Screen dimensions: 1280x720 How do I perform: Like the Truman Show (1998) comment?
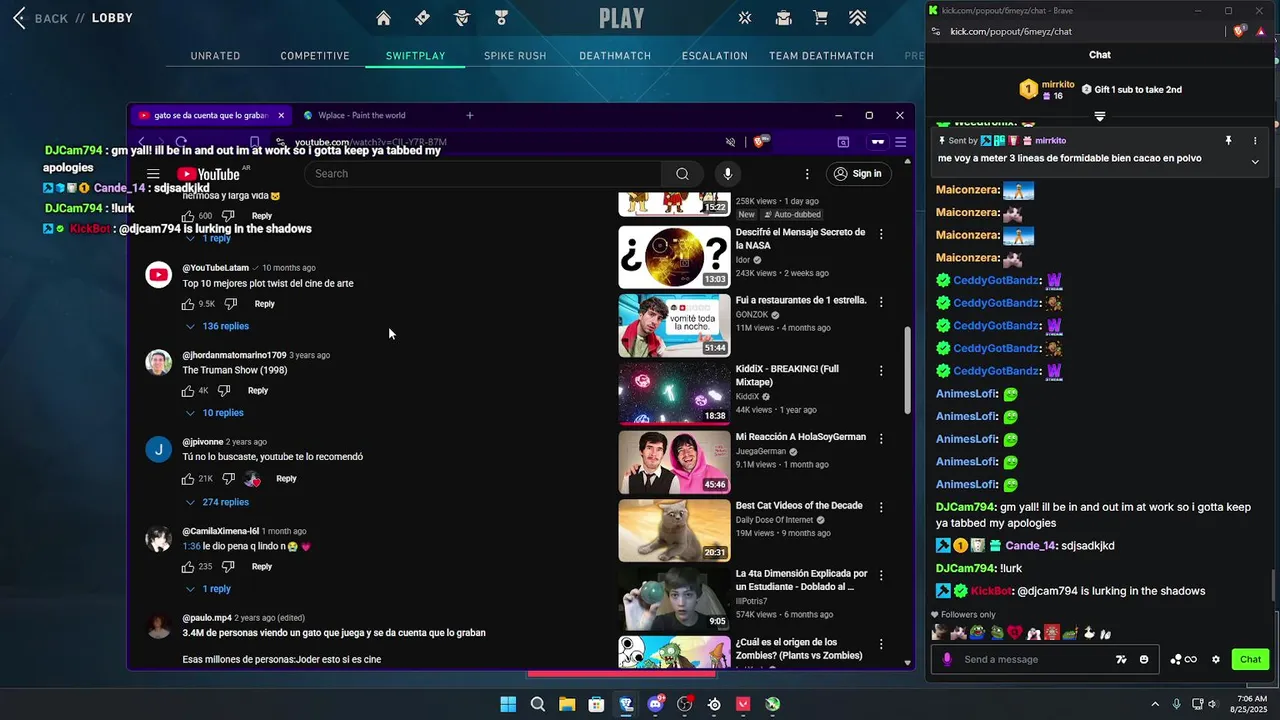(188, 391)
